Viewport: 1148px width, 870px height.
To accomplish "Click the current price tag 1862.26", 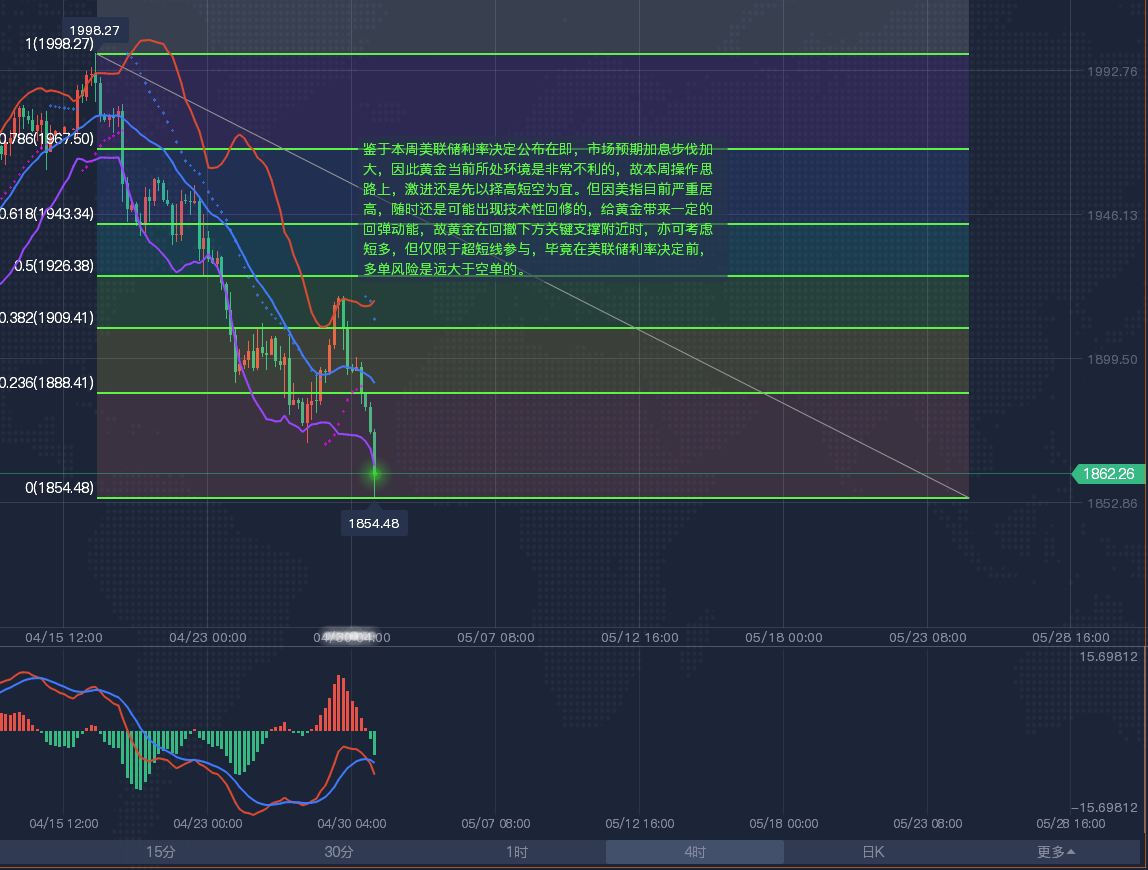I will click(x=1108, y=474).
